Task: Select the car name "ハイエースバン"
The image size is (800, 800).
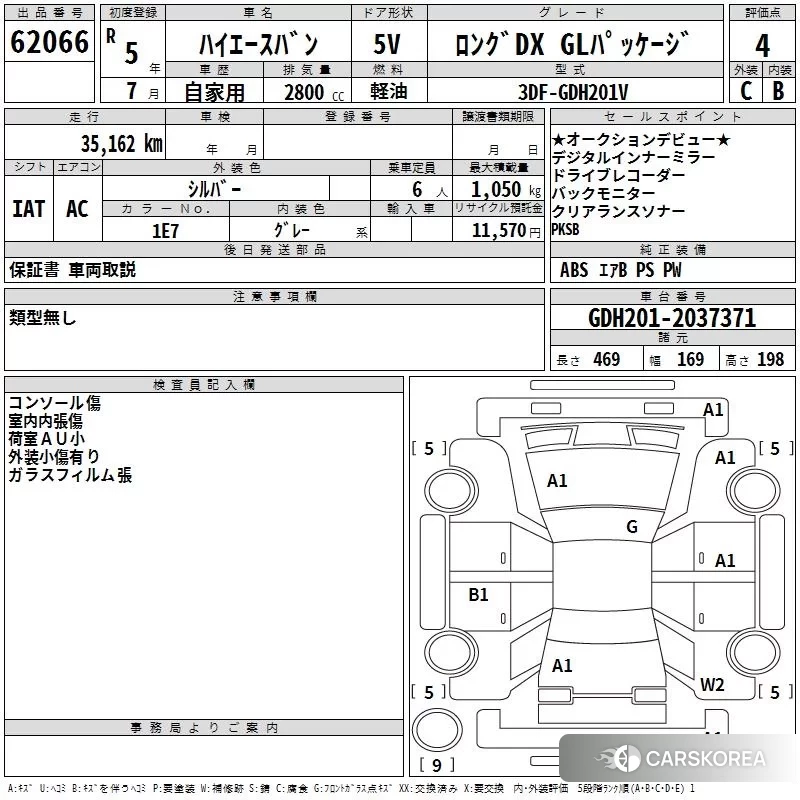Action: coord(258,44)
